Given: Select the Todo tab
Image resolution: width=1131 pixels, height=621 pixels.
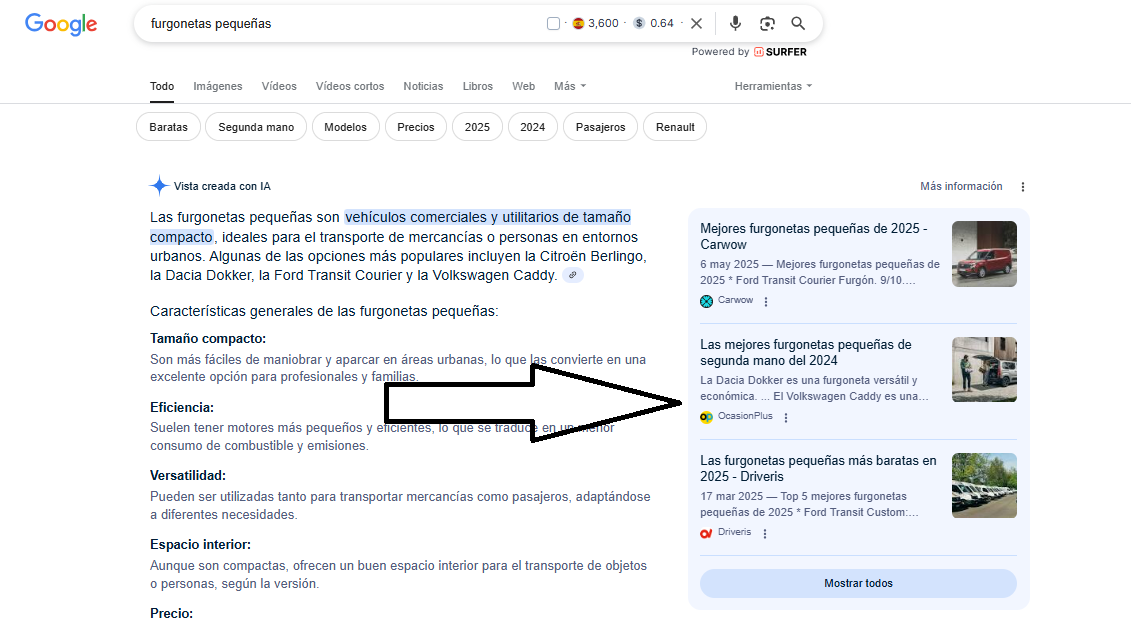Looking at the screenshot, I should pyautogui.click(x=162, y=86).
